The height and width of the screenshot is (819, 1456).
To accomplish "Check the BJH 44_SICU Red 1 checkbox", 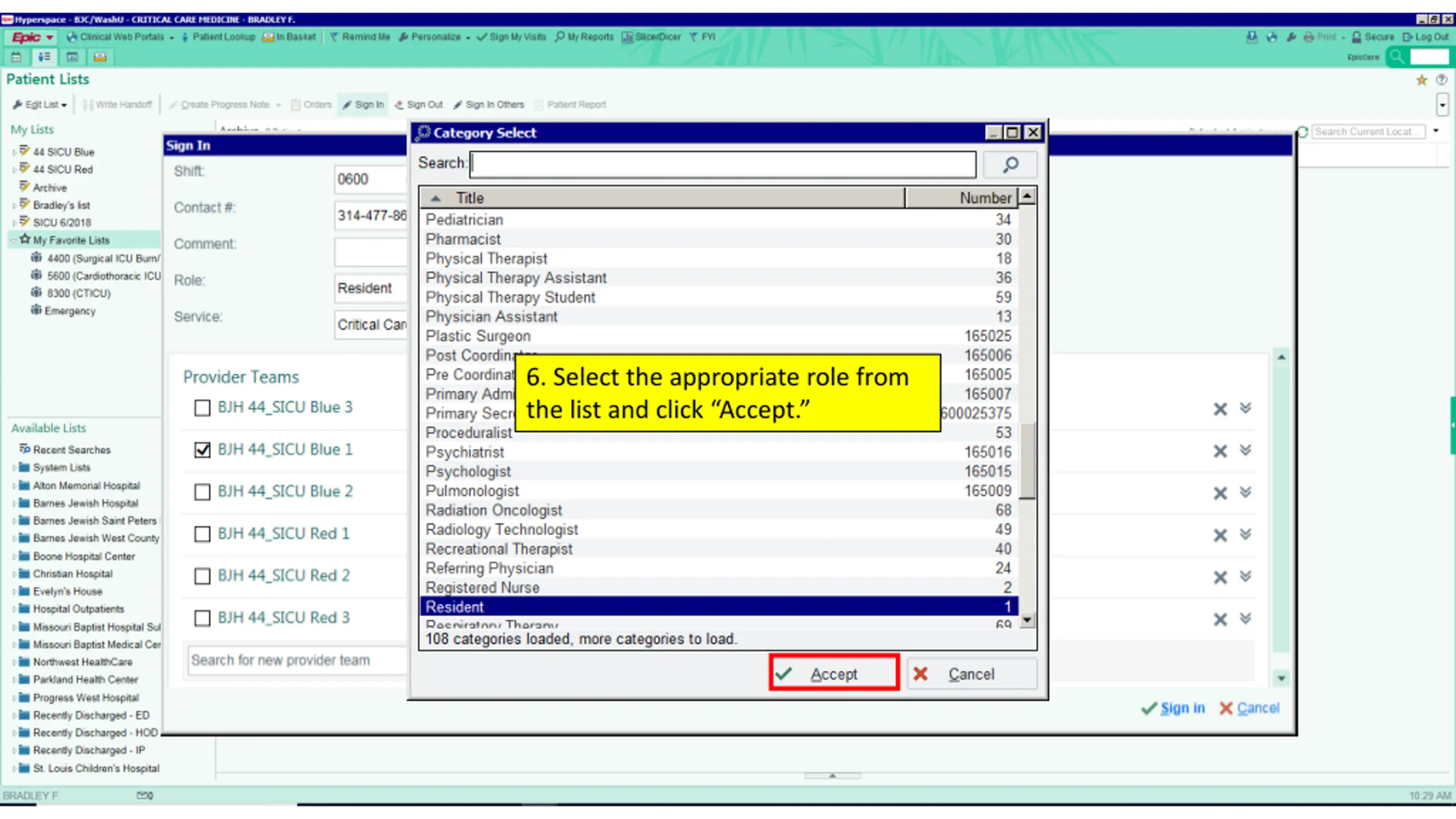I will 202,534.
